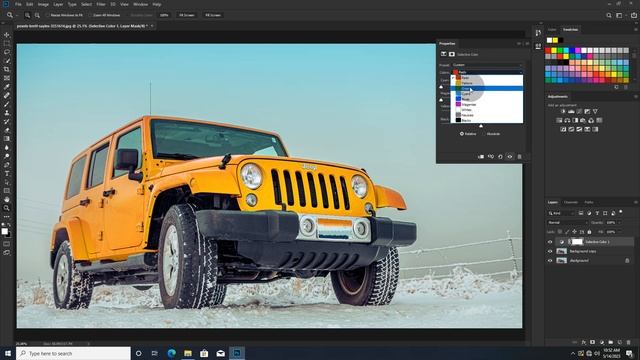Click the foreground color swatch in toolbox
The image size is (640, 360).
point(4,231)
